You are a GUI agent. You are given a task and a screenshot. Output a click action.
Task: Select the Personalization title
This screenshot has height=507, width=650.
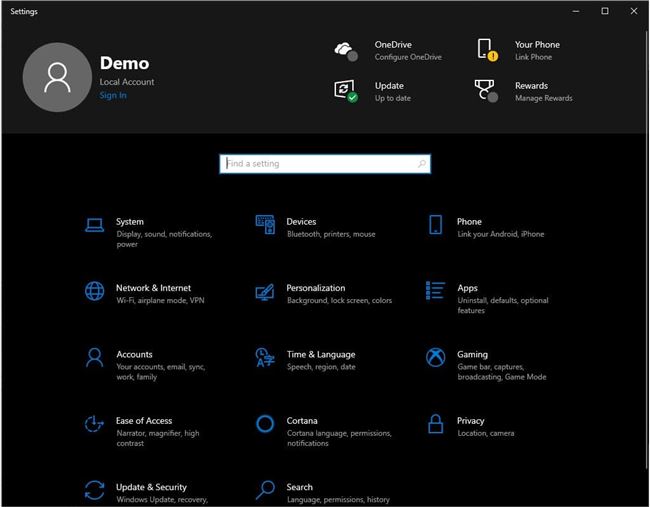[x=315, y=288]
